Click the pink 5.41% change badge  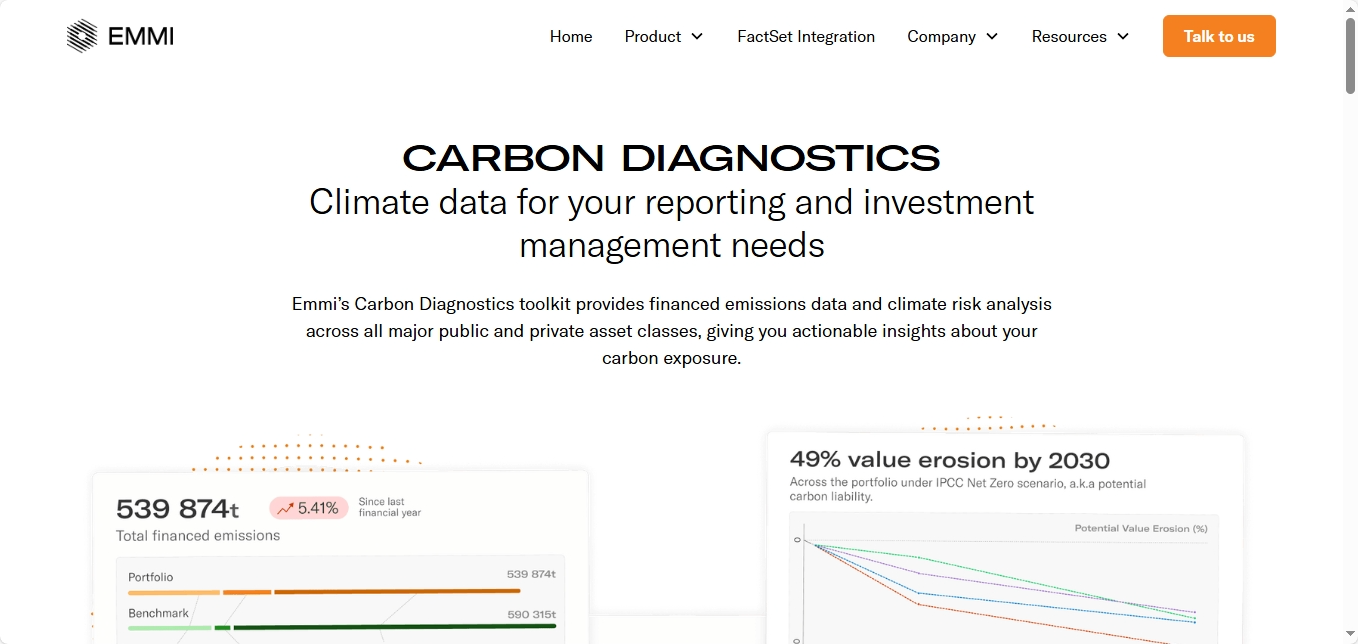[x=307, y=508]
